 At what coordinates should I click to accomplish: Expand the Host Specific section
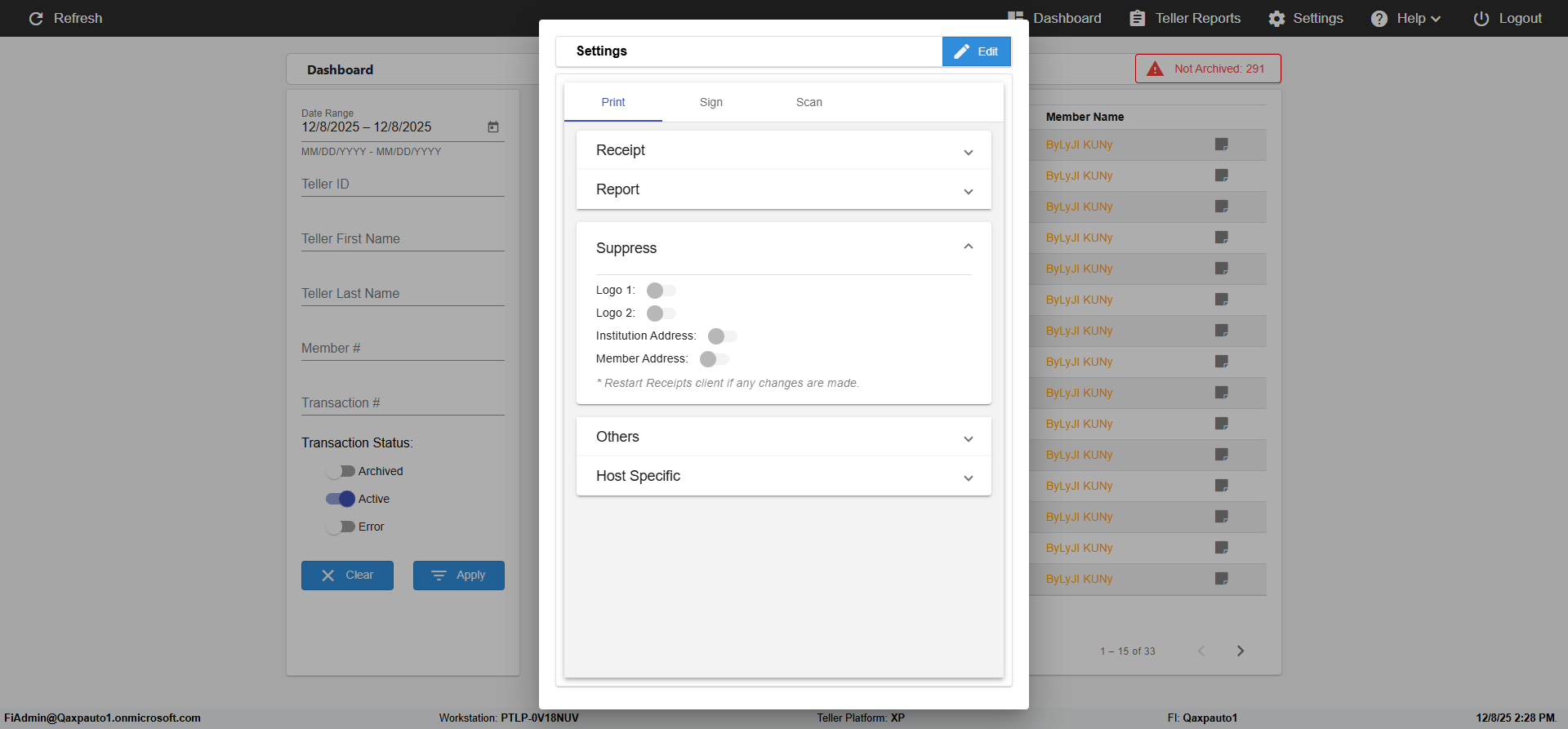(x=784, y=476)
